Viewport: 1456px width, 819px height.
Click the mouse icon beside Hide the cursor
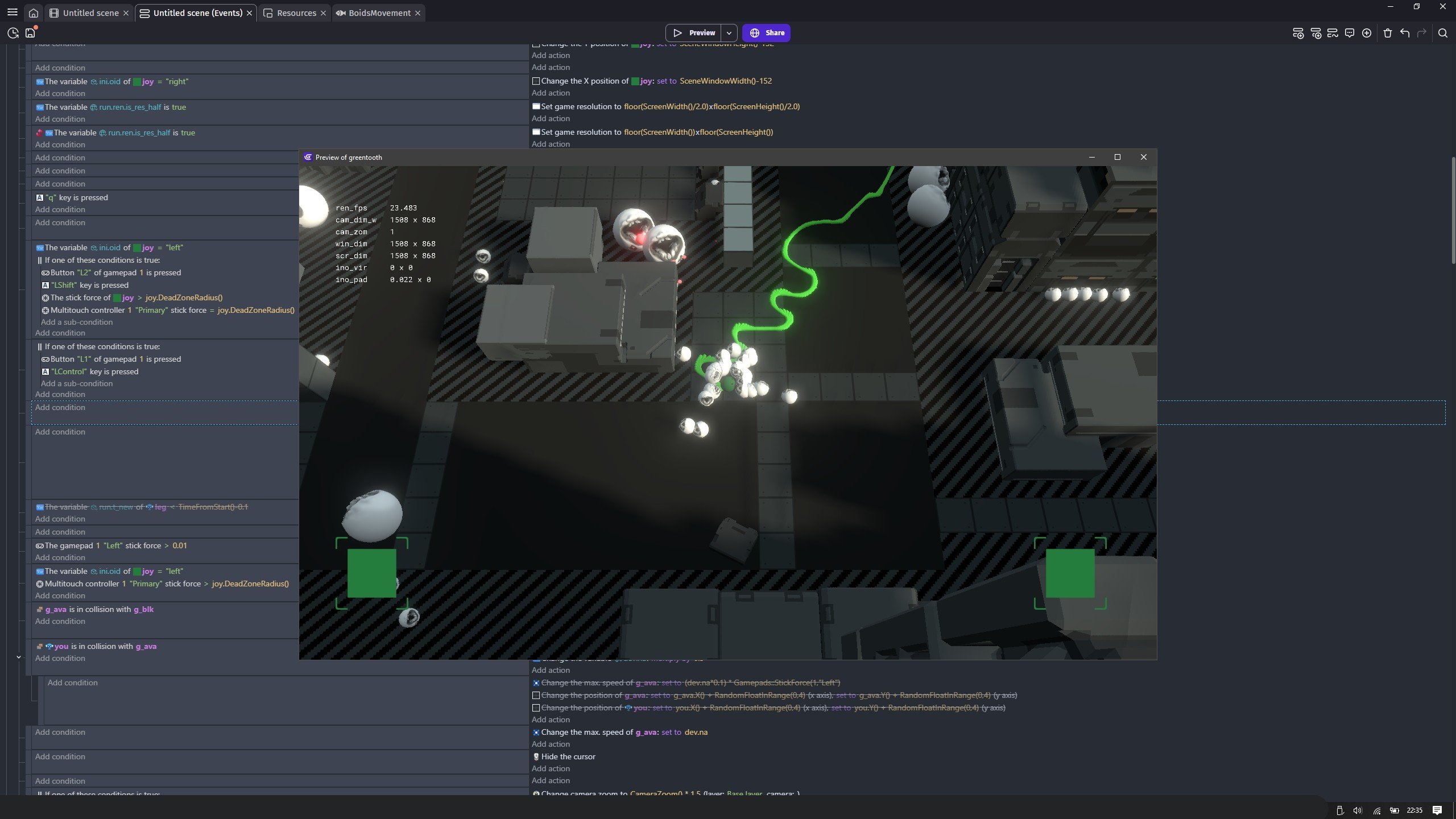[536, 757]
